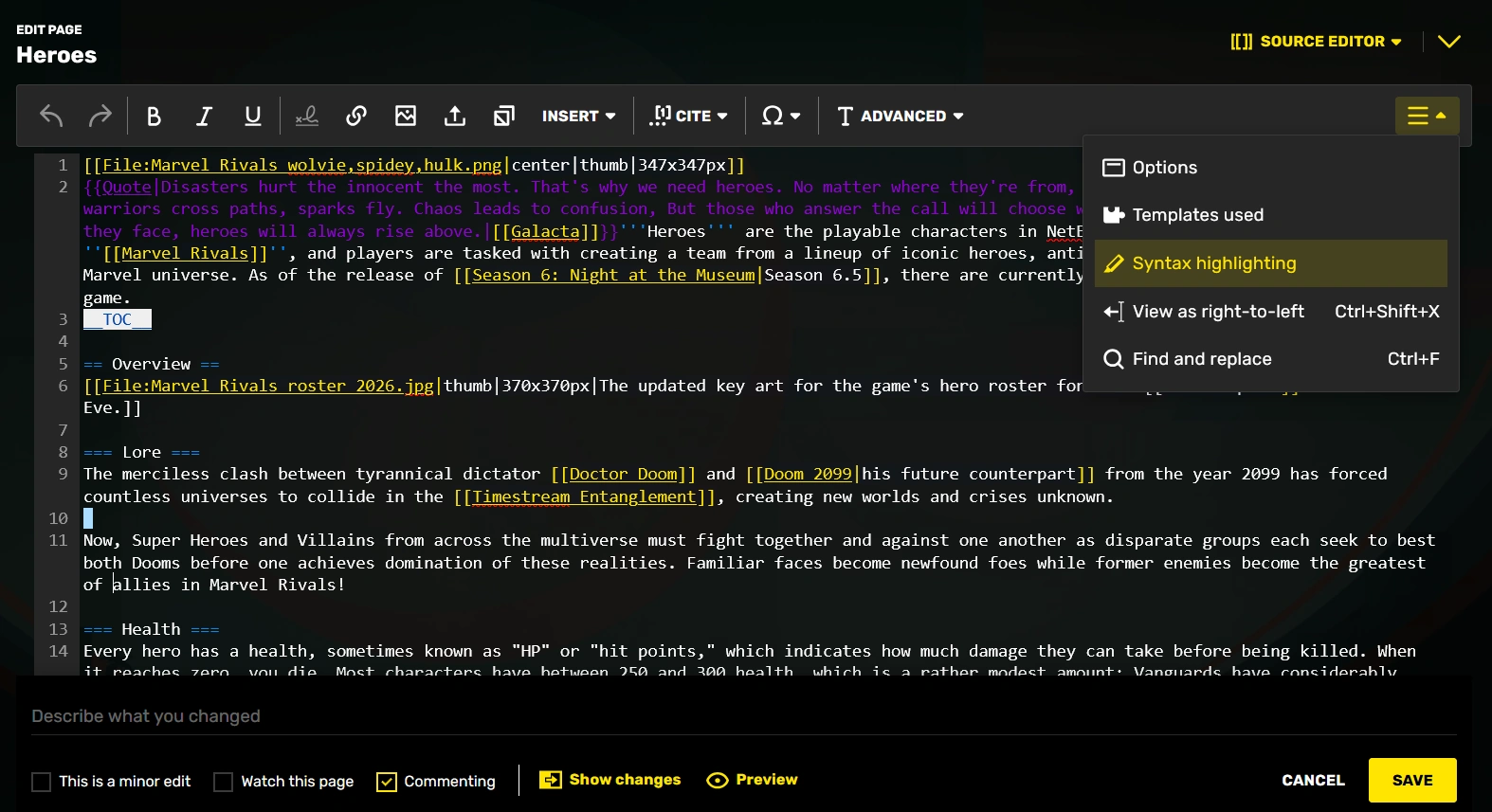Focus the Describe what you changed field
1492x812 pixels.
pos(744,716)
